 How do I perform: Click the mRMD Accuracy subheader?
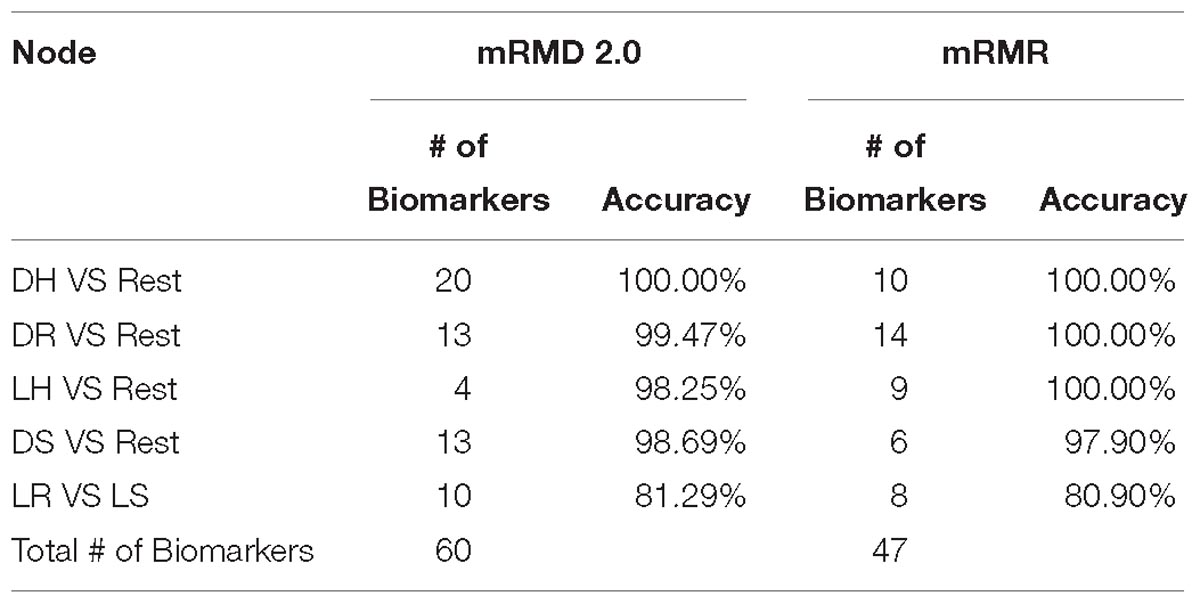(x=676, y=200)
